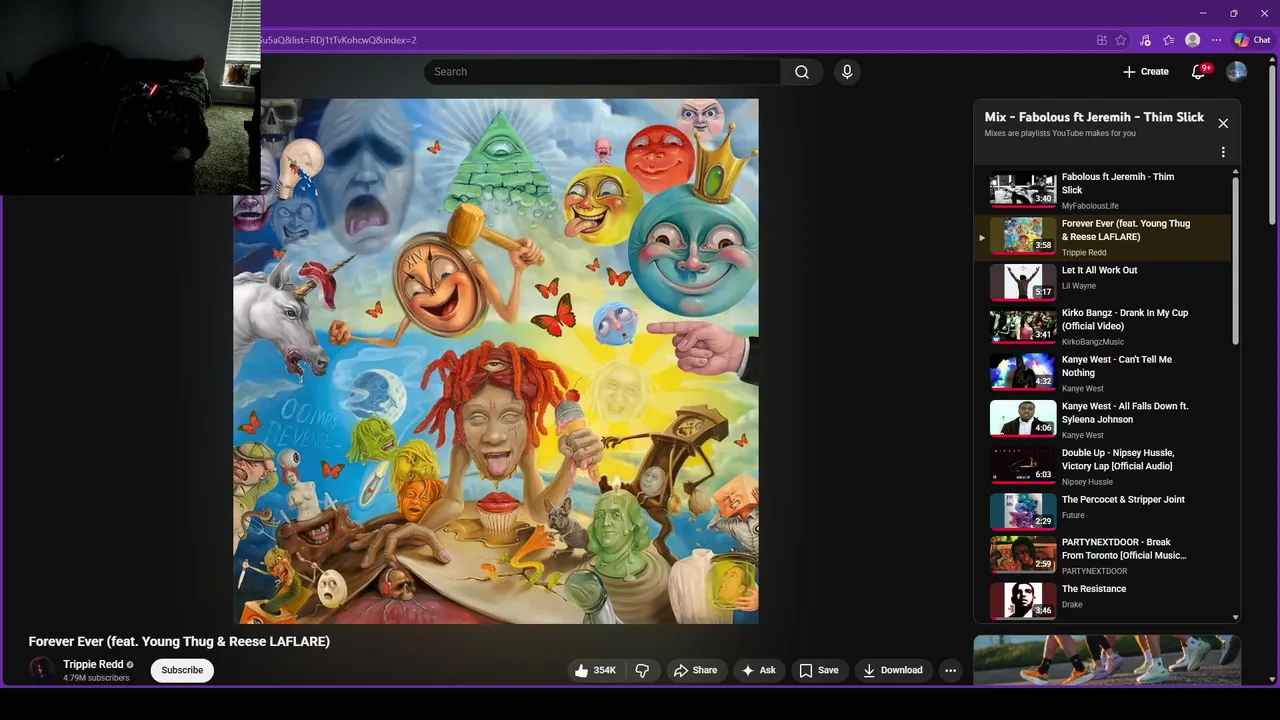Play Let It All Work Out by Lil Wayne
The width and height of the screenshot is (1280, 720).
[x=1103, y=284]
